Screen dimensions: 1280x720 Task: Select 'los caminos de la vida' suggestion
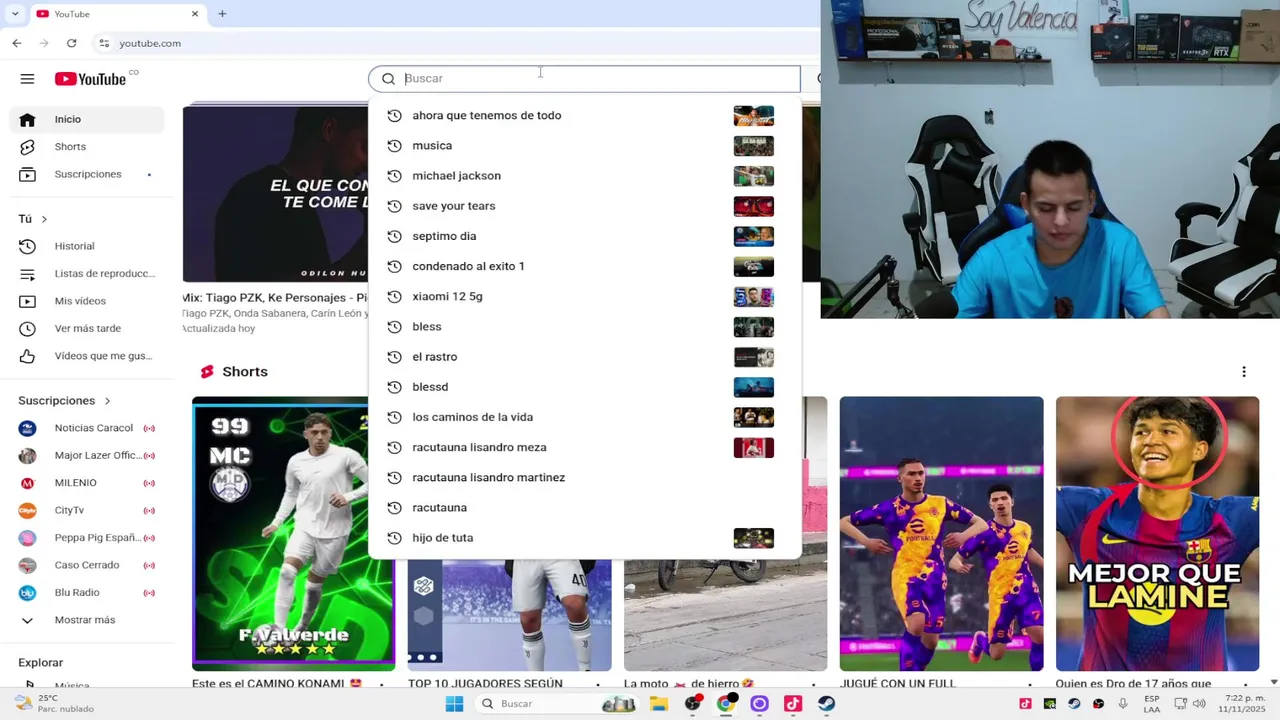click(584, 417)
